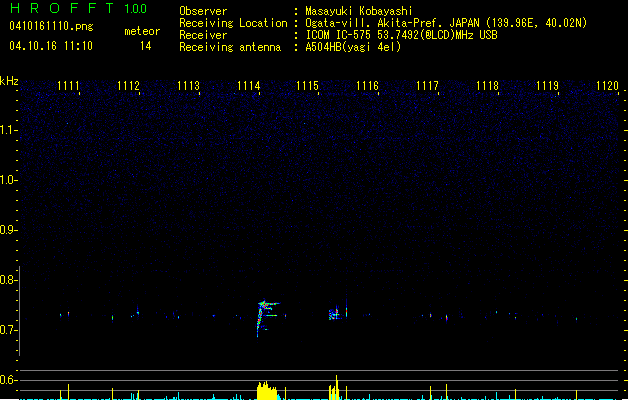Click the 1119 time axis marker
Viewport: 629px width, 400px height.
click(547, 85)
